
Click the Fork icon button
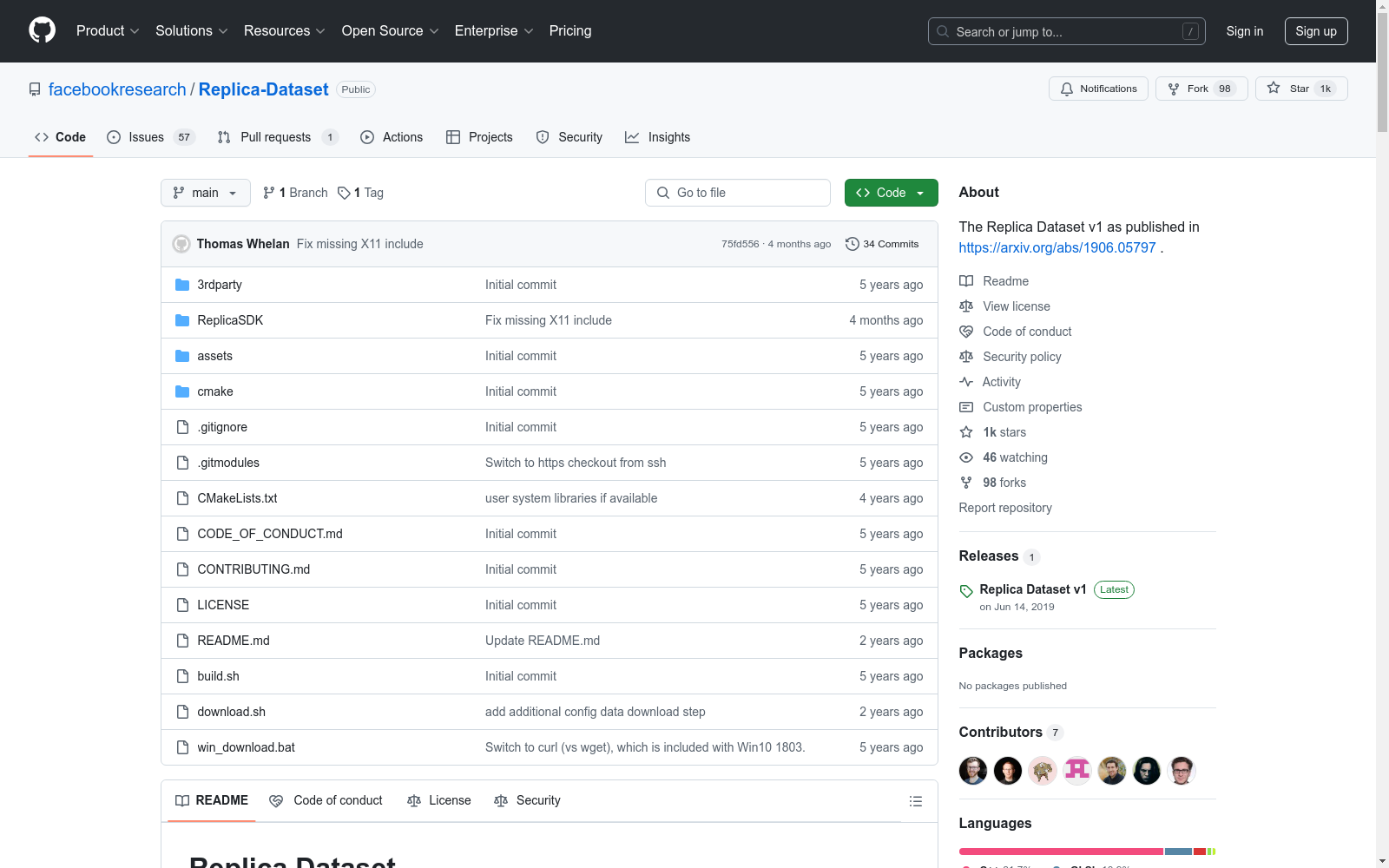click(x=1174, y=89)
